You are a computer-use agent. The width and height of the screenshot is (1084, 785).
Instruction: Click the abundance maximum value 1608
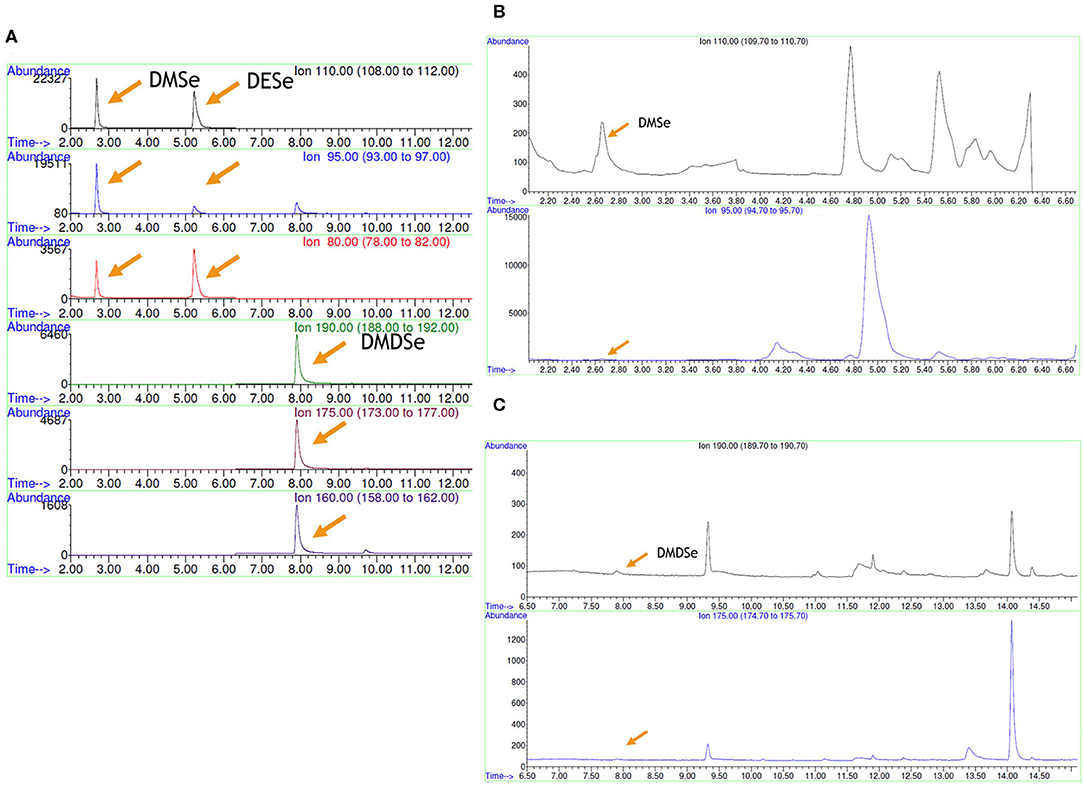(x=55, y=506)
